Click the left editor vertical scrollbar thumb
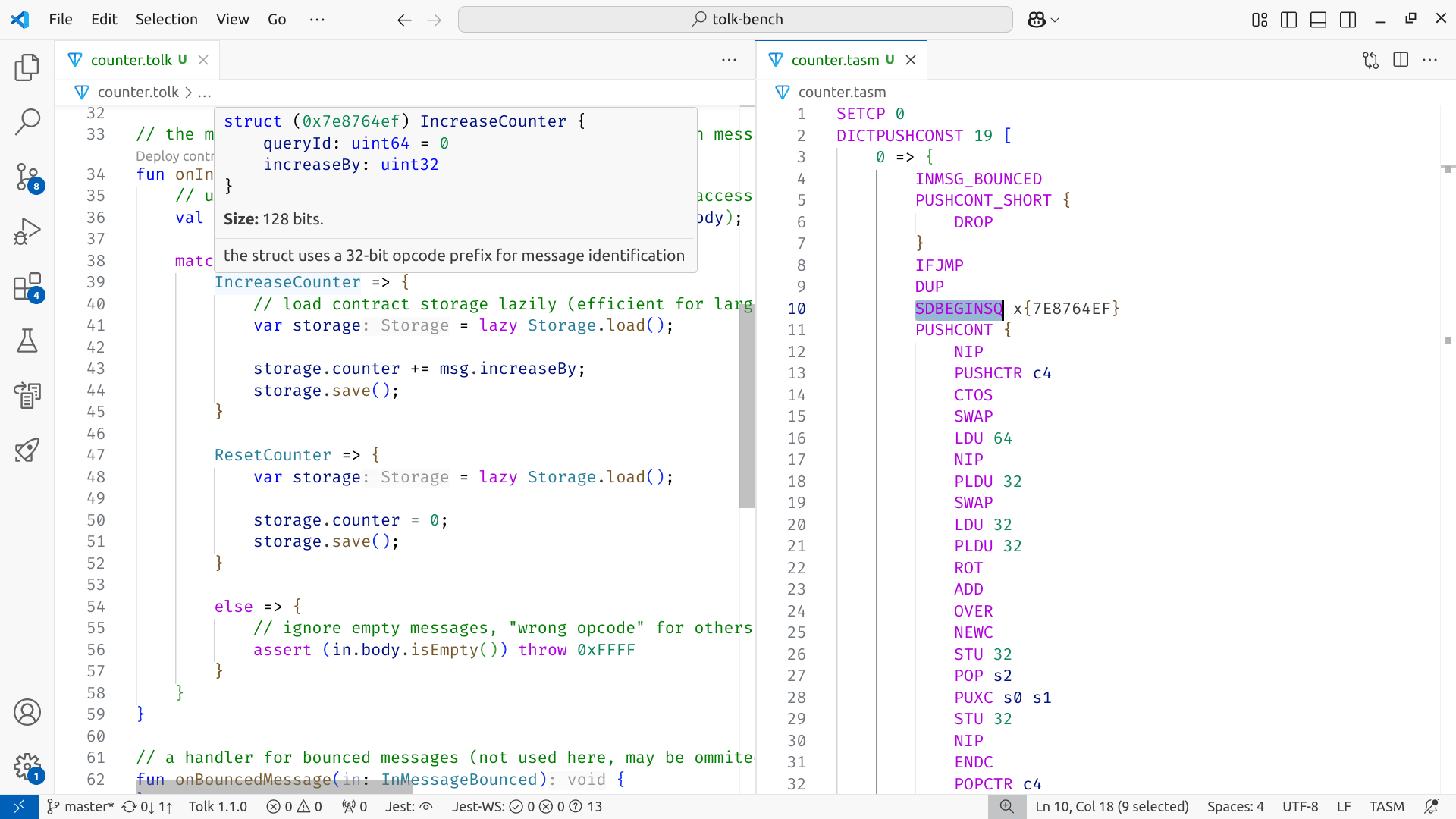 pyautogui.click(x=747, y=406)
